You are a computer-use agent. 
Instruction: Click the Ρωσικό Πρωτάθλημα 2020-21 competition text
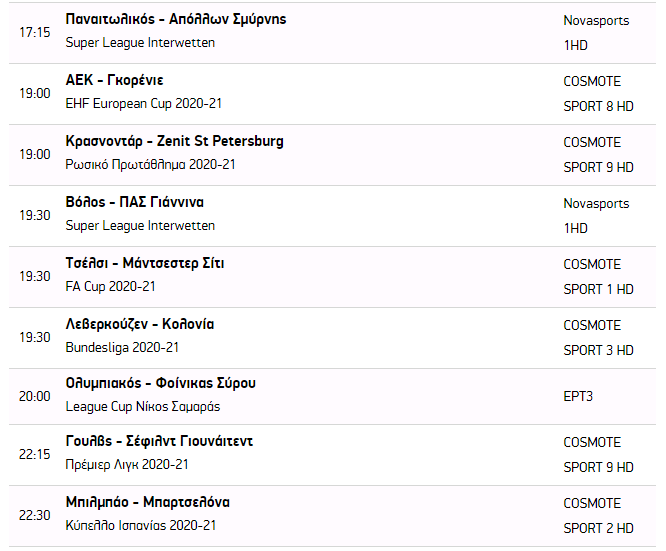[150, 165]
